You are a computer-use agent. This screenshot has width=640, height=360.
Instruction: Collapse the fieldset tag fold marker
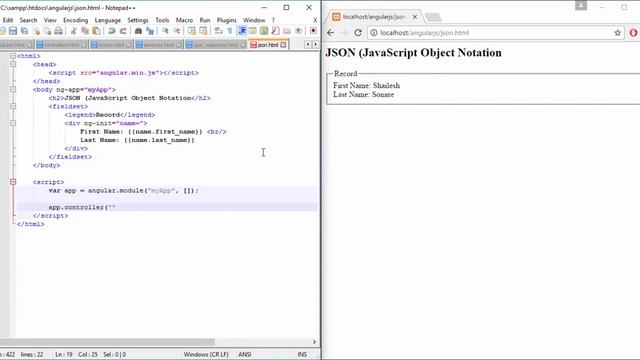pos(13,106)
